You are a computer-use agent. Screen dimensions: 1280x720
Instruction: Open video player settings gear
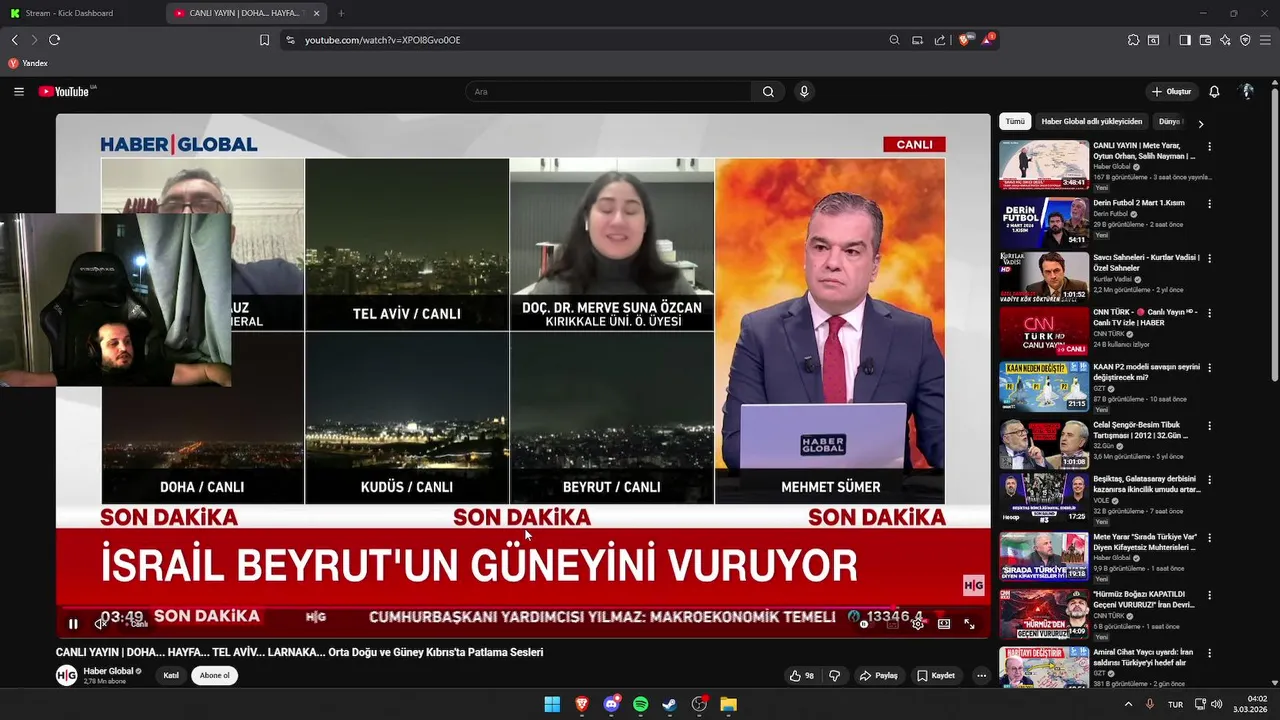(x=918, y=624)
